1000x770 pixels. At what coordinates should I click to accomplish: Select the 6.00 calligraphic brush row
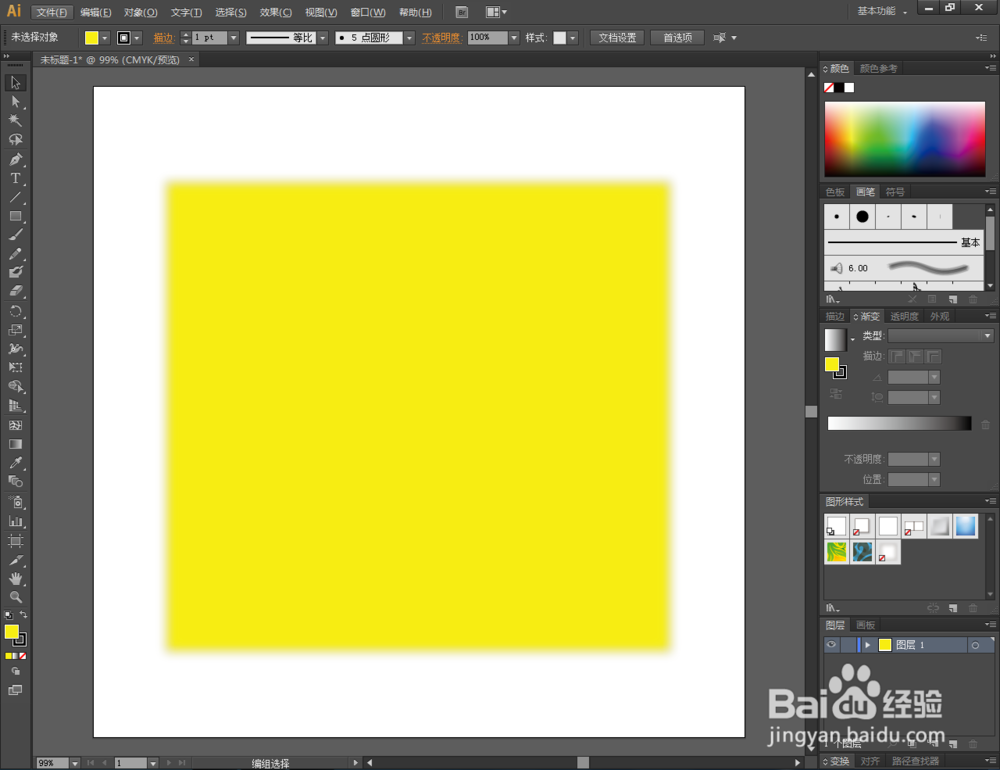click(904, 268)
